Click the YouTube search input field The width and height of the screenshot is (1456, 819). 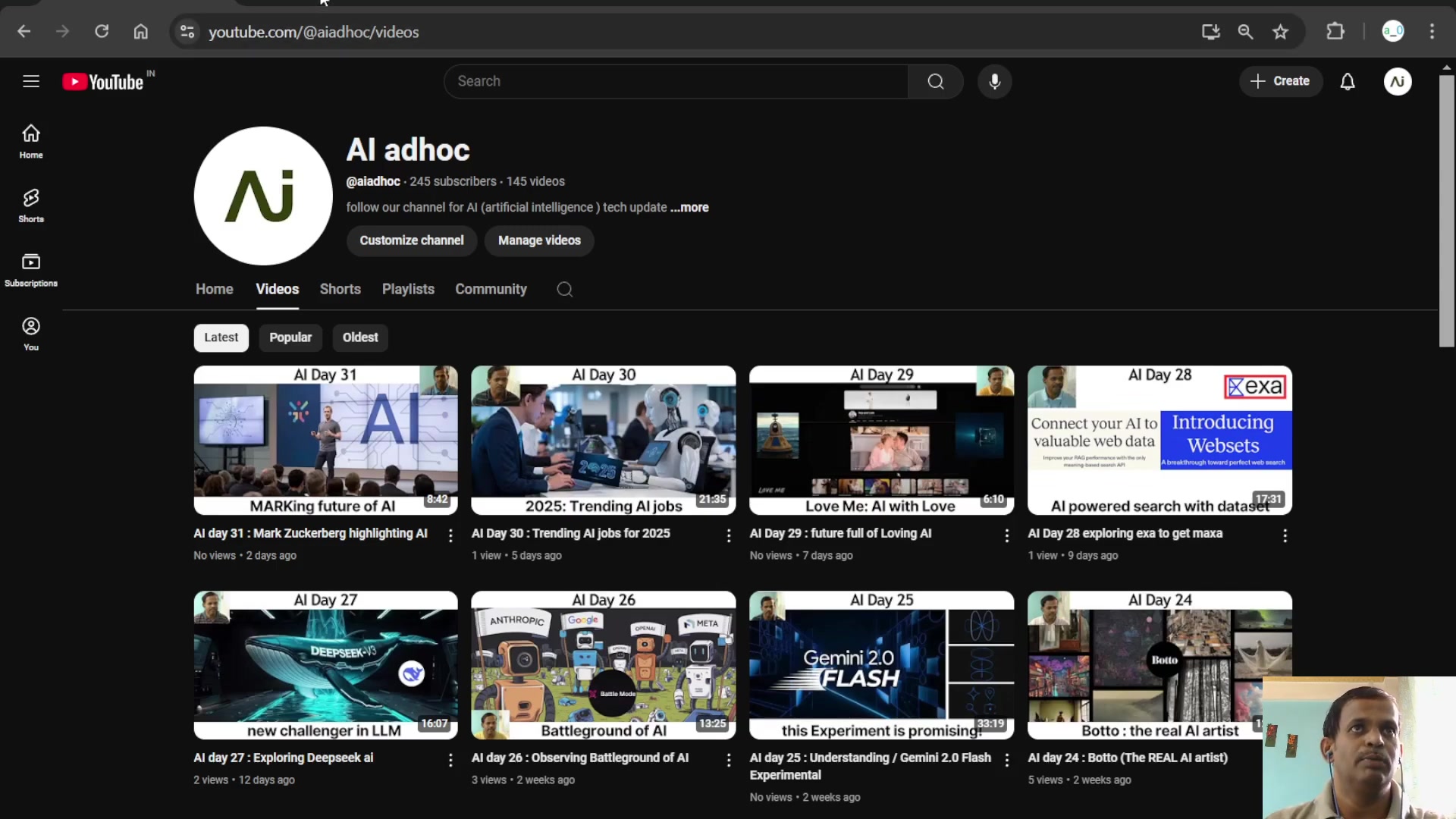point(676,81)
